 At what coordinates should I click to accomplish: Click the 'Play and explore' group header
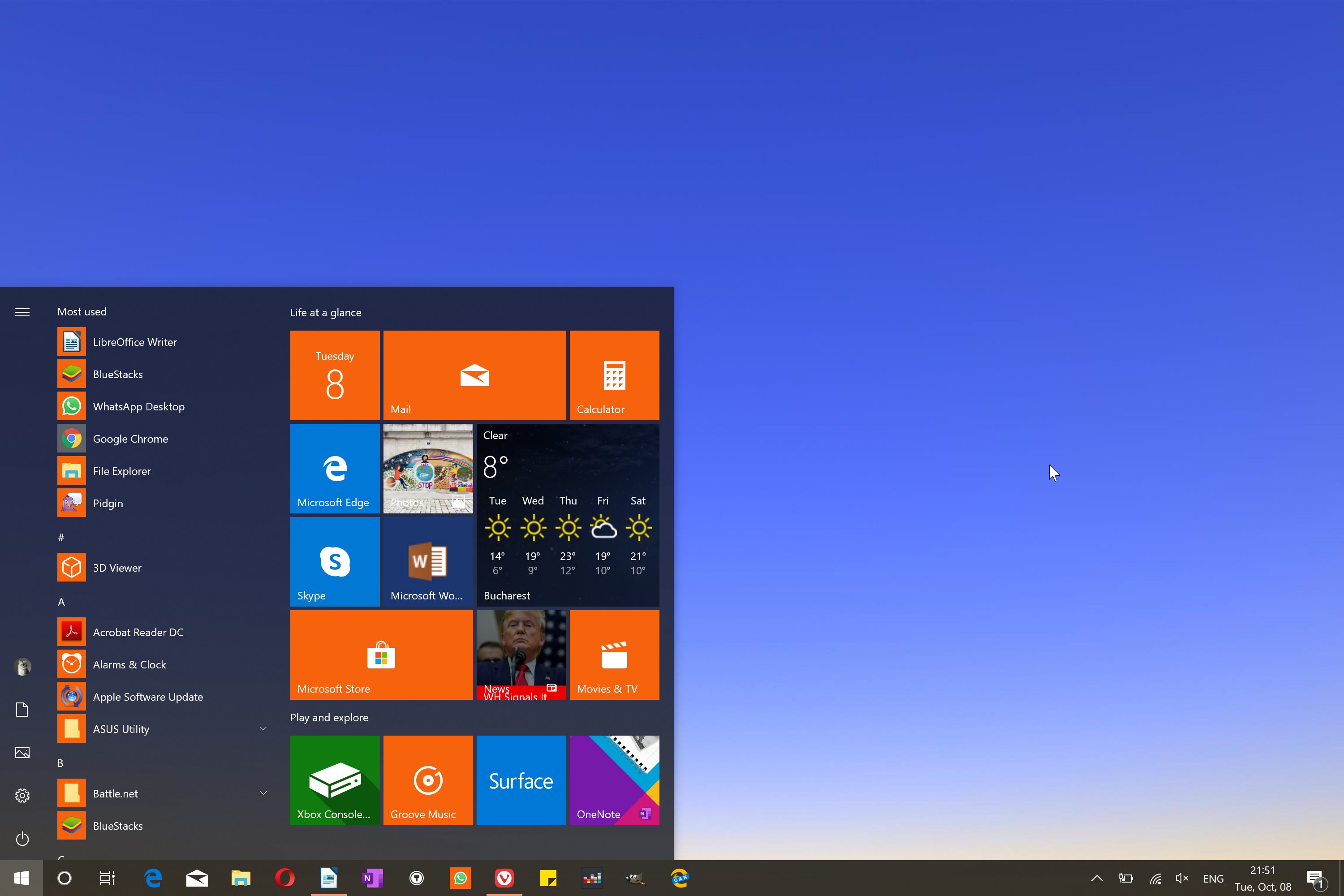(x=329, y=718)
